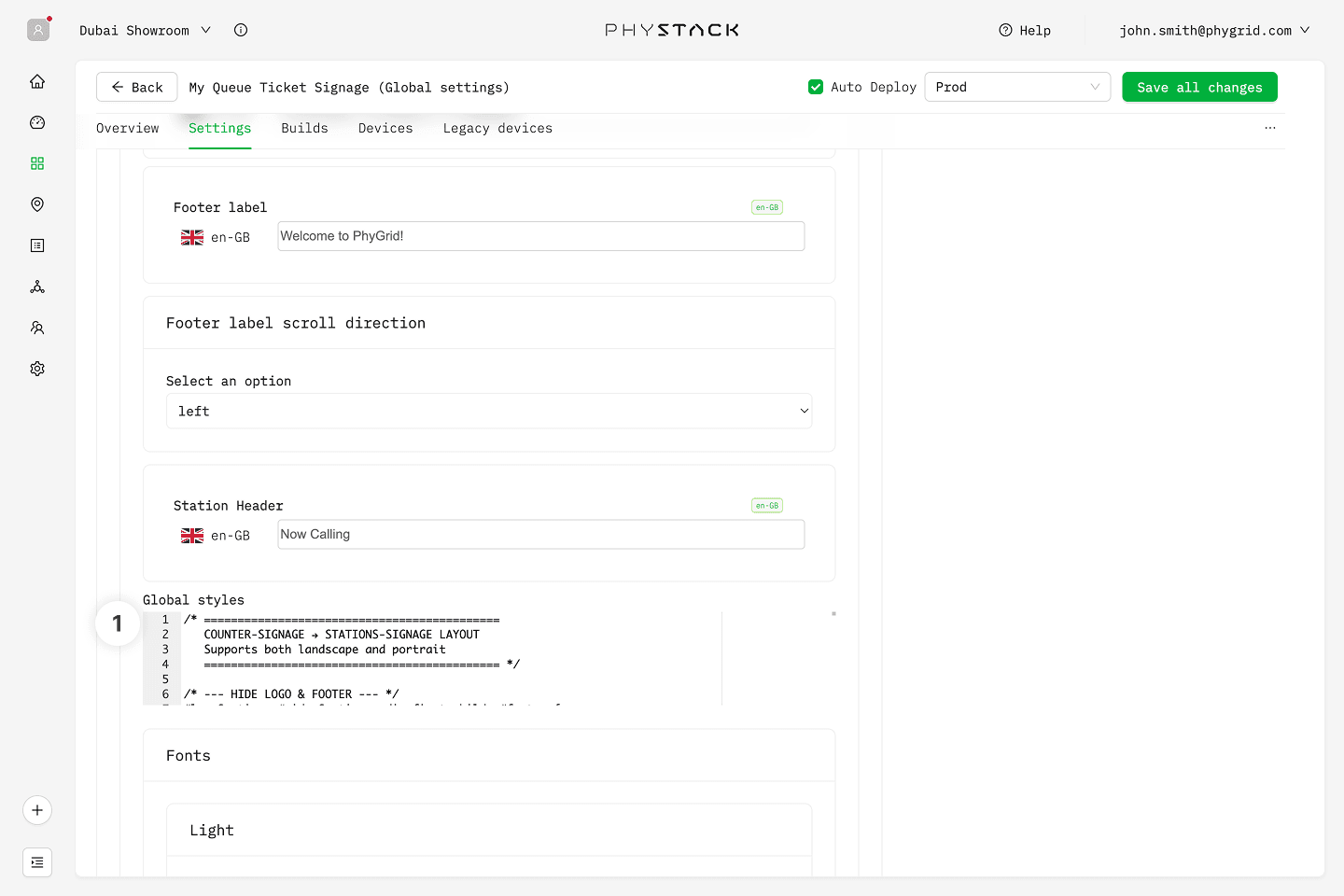Open the location pin icon in sidebar
The image size is (1344, 896).
pos(37,204)
